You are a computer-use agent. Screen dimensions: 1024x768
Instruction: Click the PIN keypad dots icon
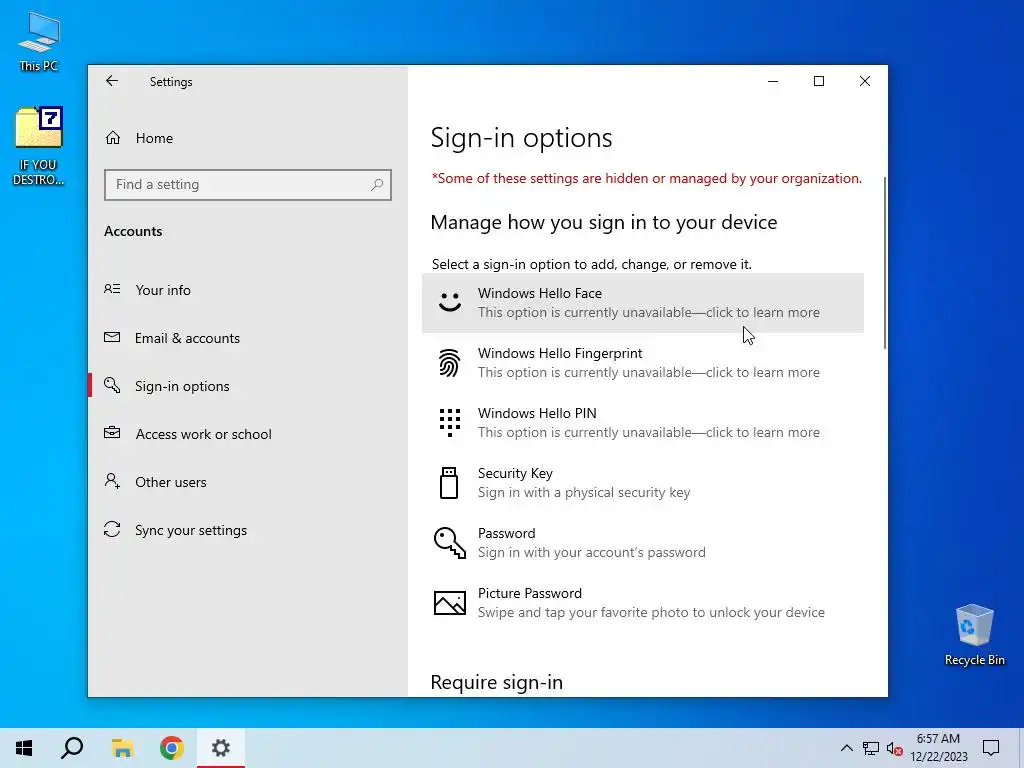click(449, 423)
